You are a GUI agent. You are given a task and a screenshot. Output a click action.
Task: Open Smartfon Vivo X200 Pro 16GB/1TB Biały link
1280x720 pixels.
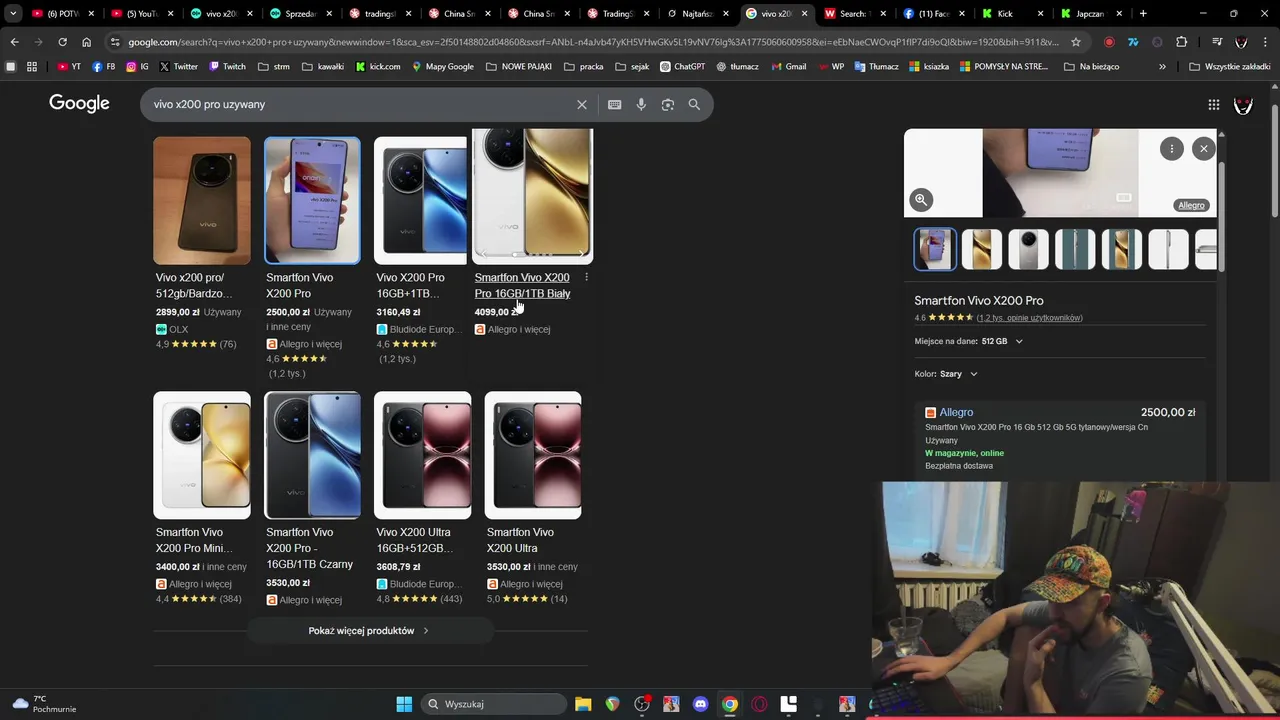[x=522, y=285]
